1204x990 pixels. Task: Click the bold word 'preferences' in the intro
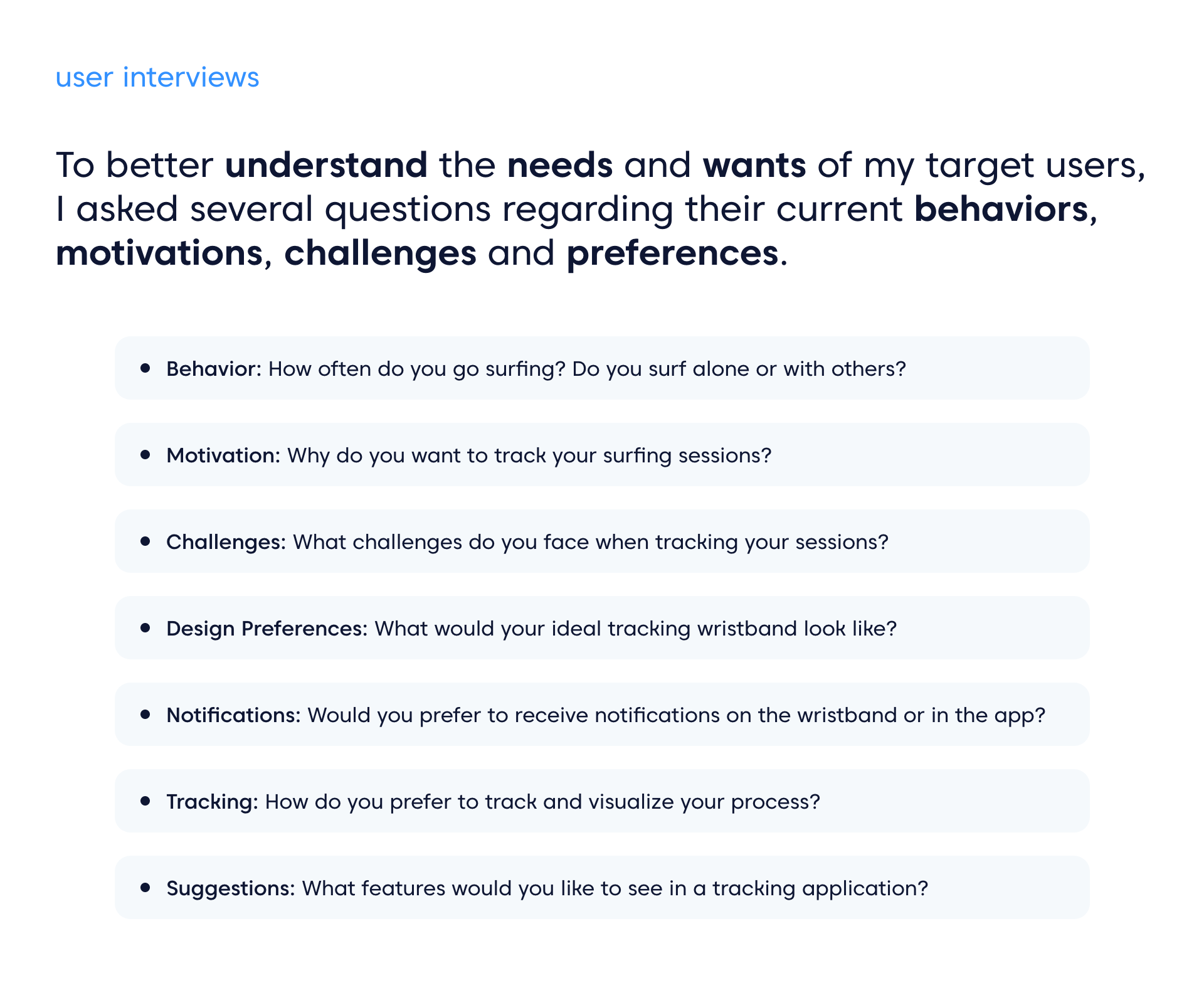672,253
